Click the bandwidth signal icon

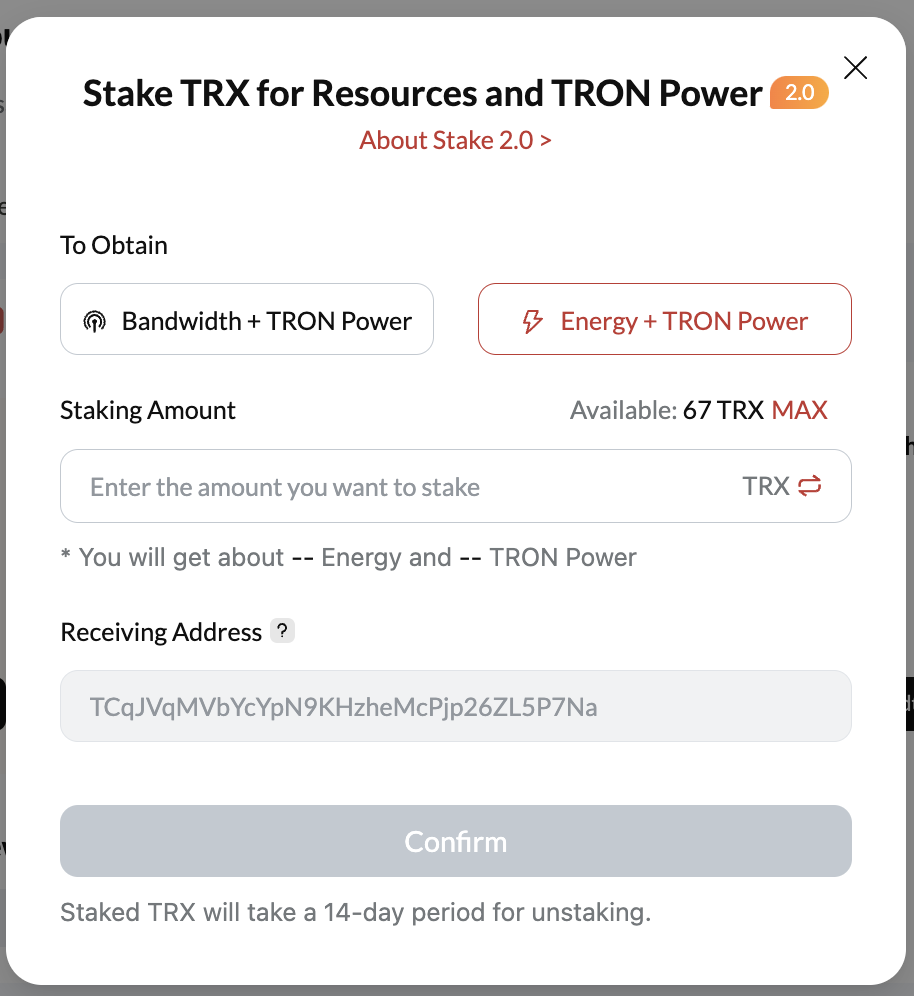pos(94,322)
